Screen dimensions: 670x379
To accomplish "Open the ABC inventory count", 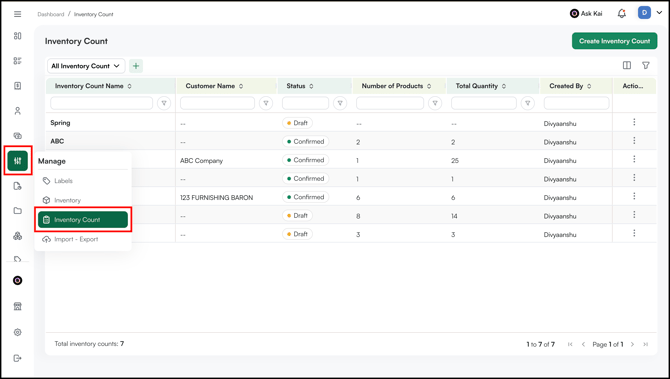I will 57,141.
